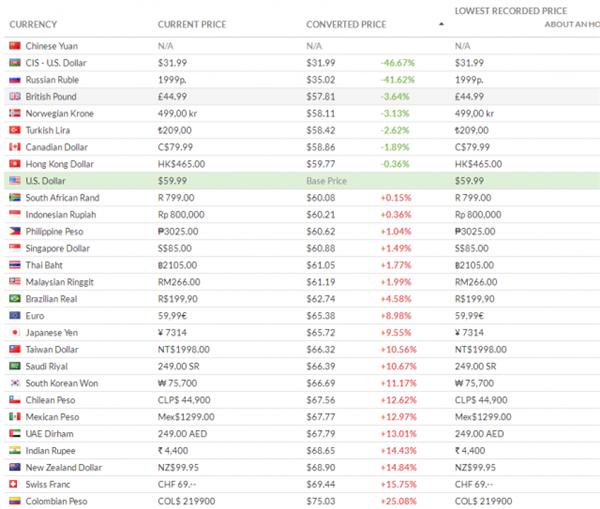Click the British Pound flag icon
Screen dimensions: 600x509
(14, 97)
